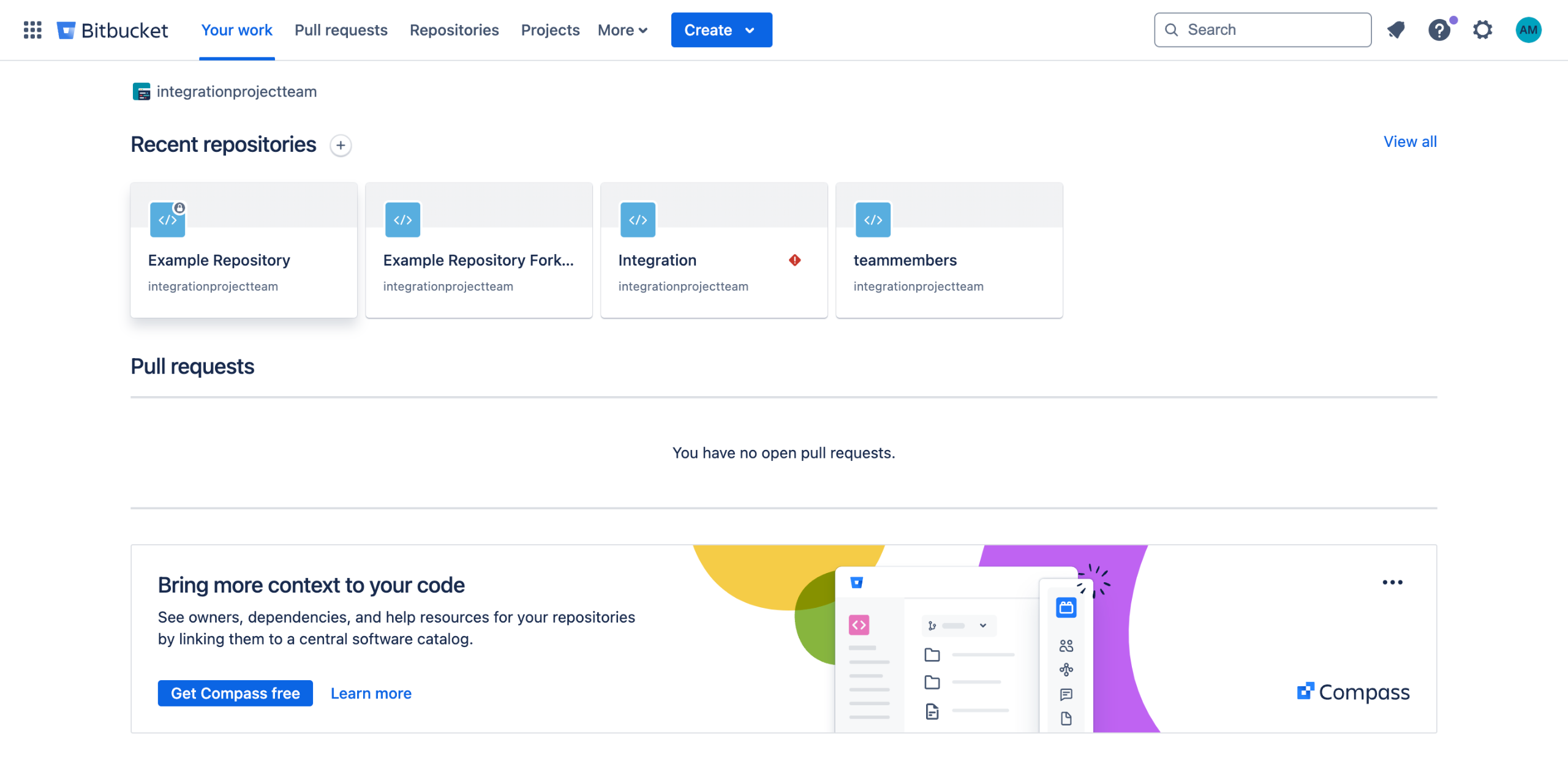The width and height of the screenshot is (1568, 764).
Task: Open the Compass banner three-dot menu
Action: pos(1392,582)
